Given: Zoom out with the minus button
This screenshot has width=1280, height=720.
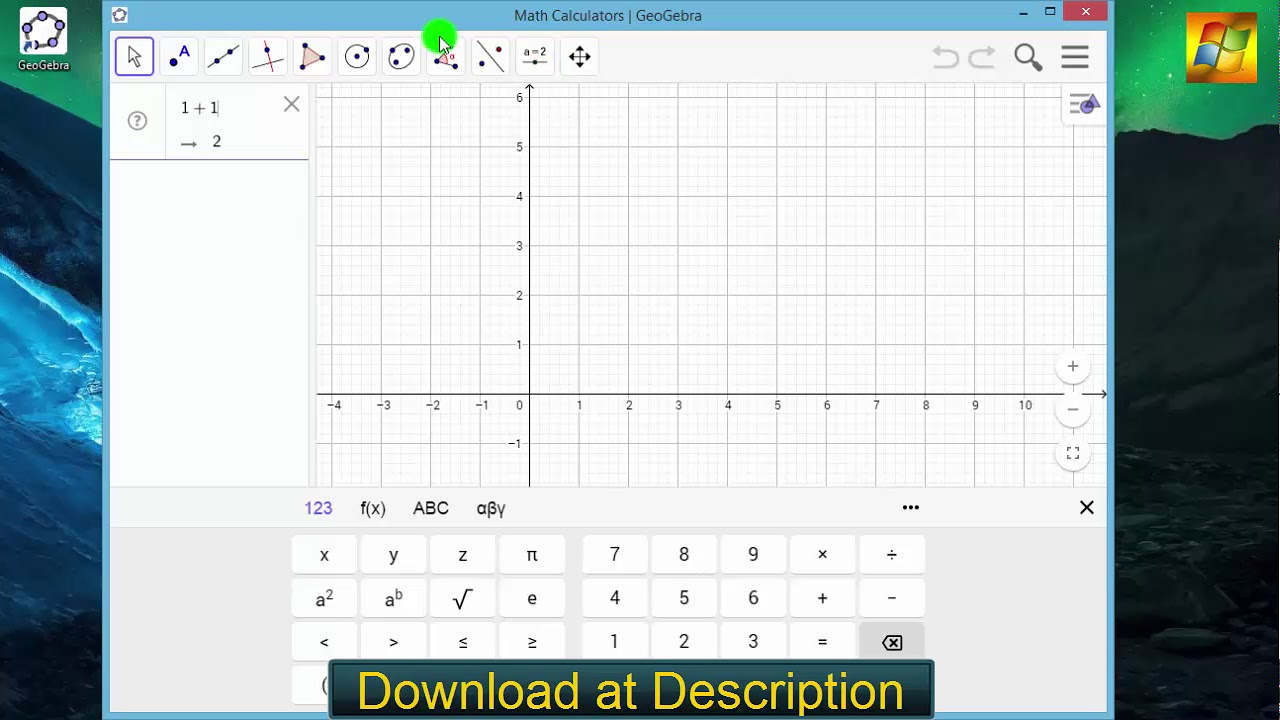Looking at the screenshot, I should pos(1073,409).
